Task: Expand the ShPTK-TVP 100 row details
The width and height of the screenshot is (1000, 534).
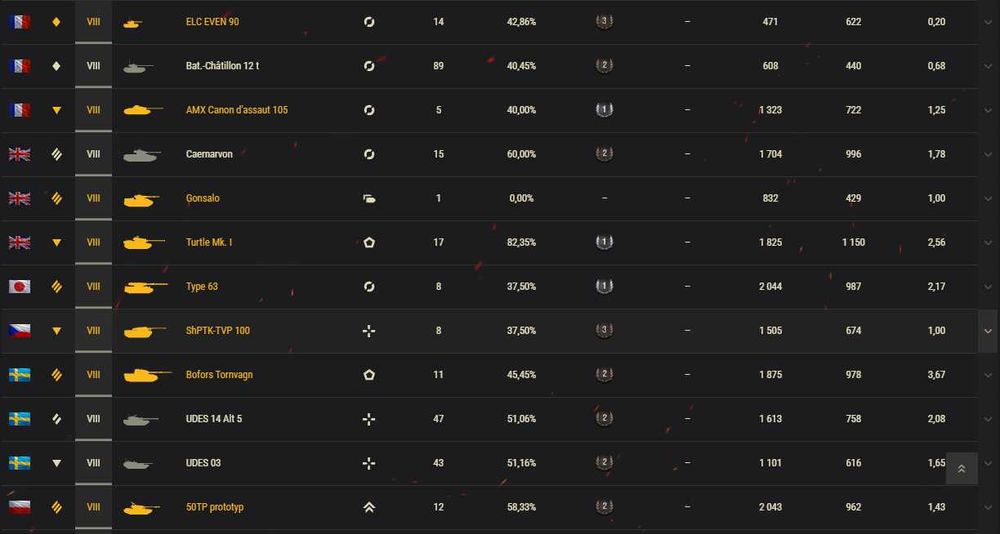Action: (x=988, y=330)
